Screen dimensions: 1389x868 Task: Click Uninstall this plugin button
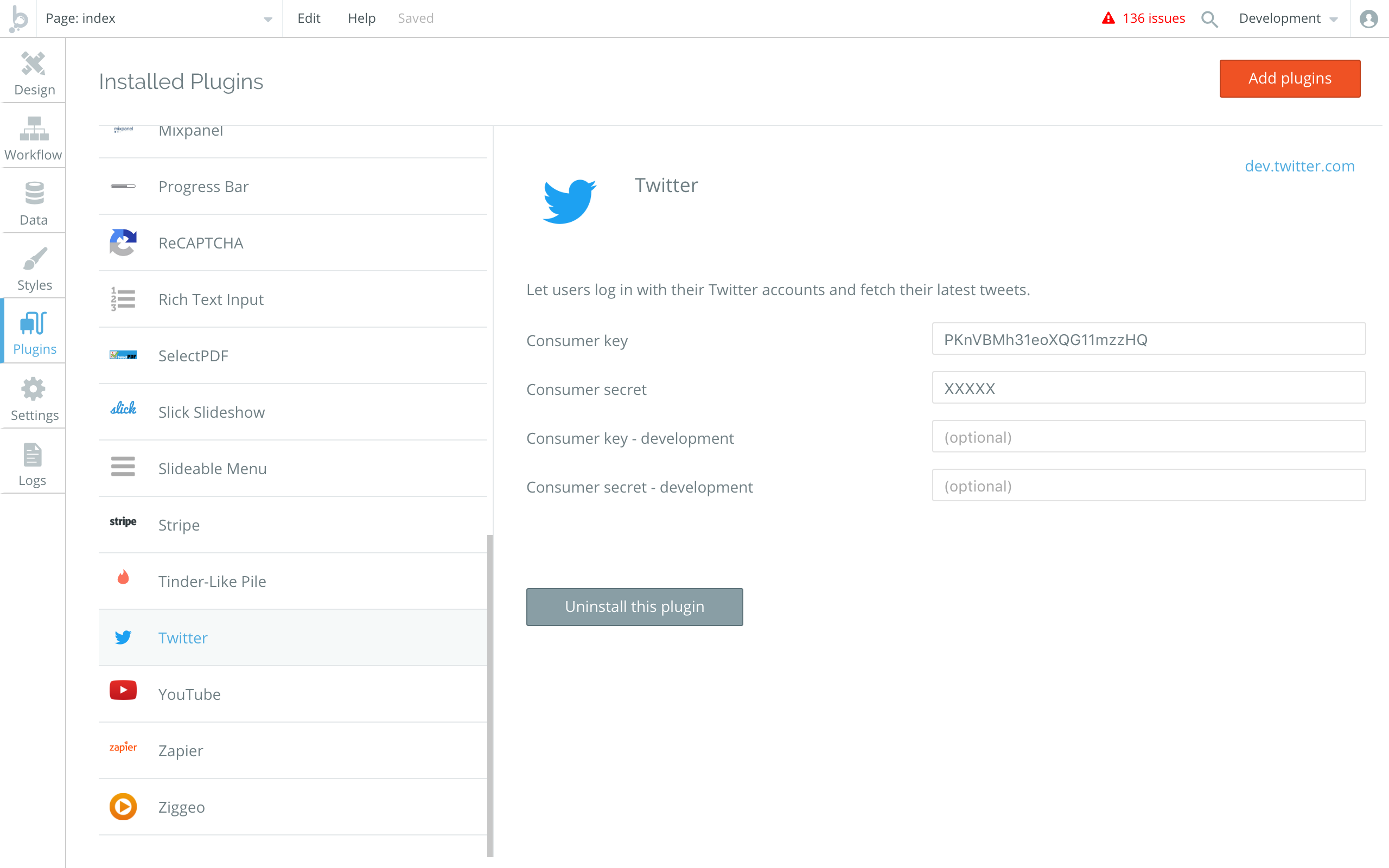pos(634,607)
